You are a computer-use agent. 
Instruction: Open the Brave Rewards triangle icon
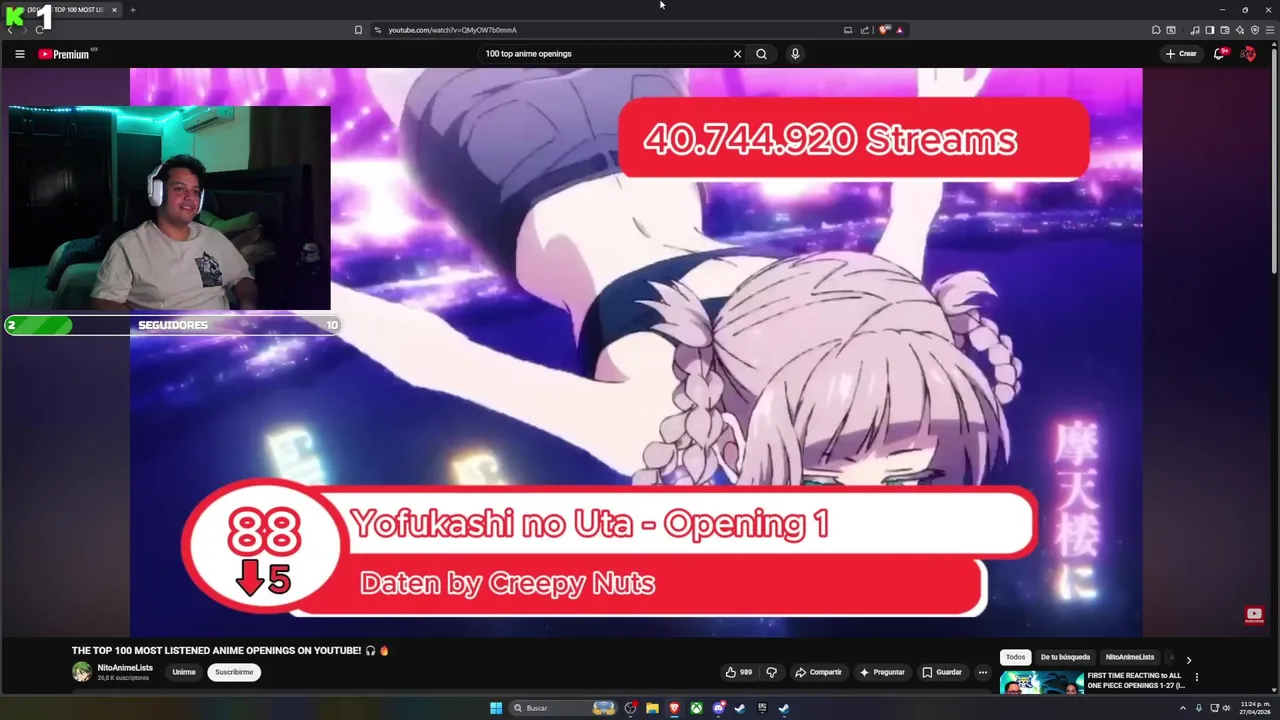tap(899, 30)
